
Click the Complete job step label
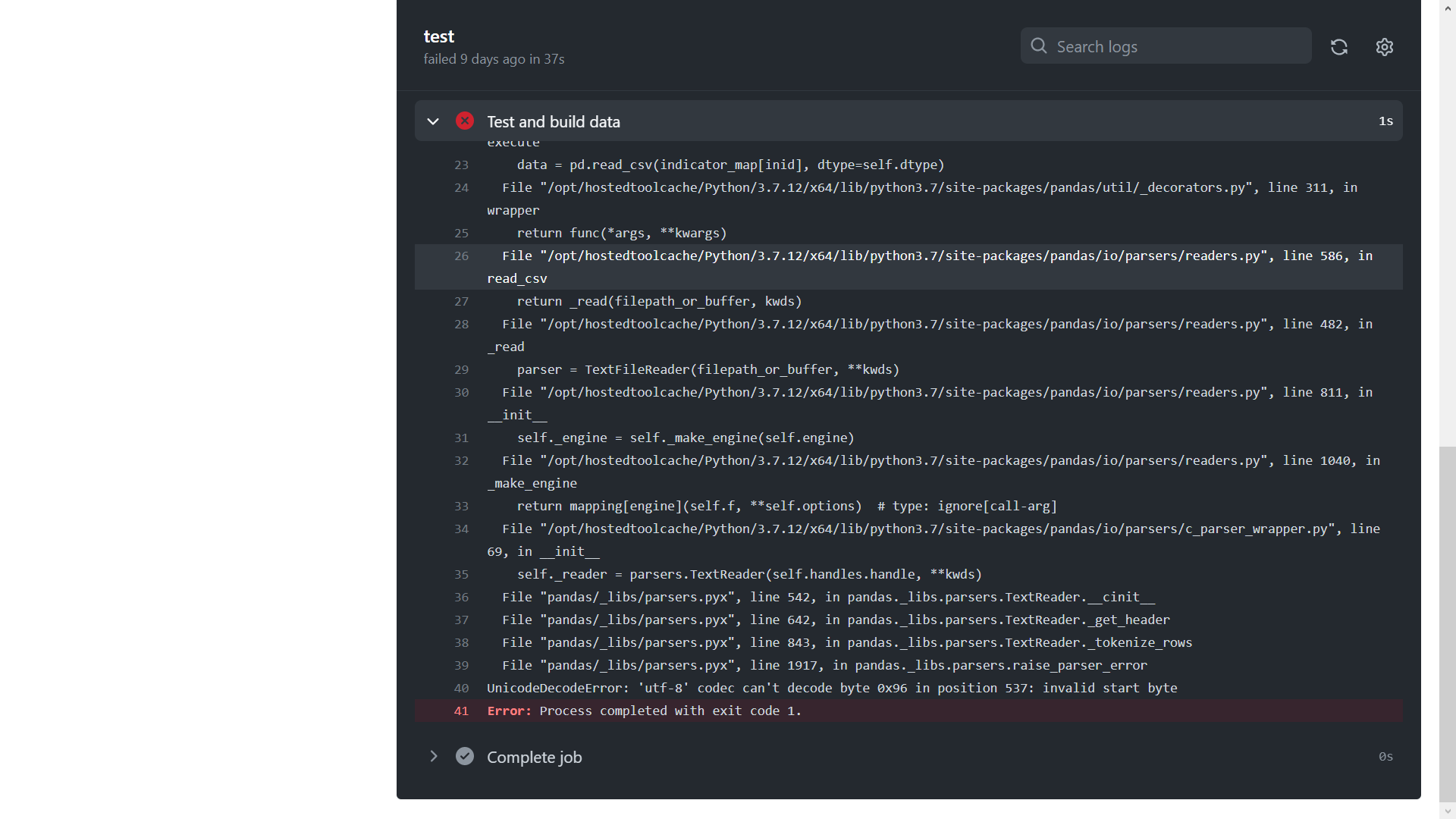pyautogui.click(x=534, y=756)
